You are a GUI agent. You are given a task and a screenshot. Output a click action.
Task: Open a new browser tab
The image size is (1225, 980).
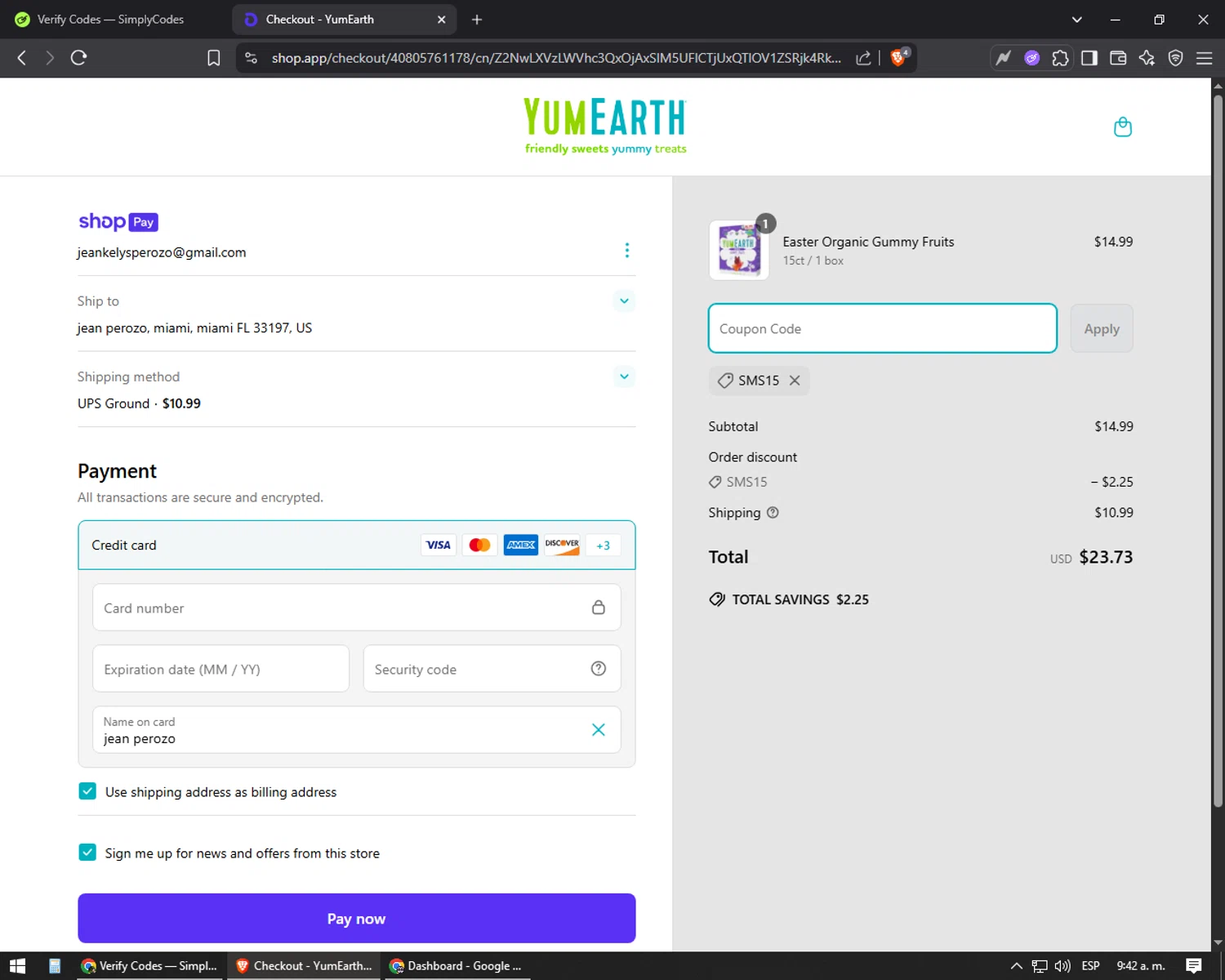(x=477, y=20)
